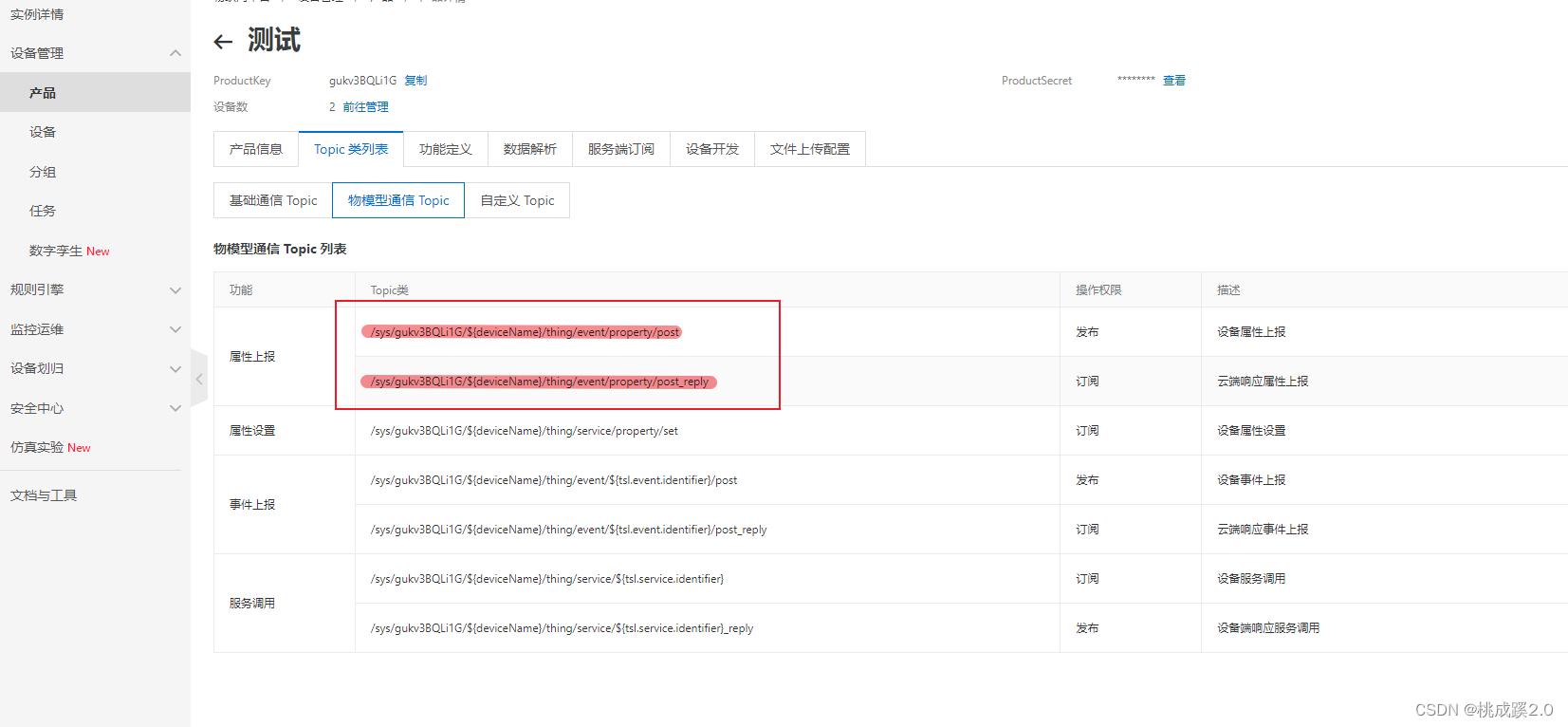This screenshot has width=1568, height=727.
Task: Select 产品 in the sidebar
Action: (95, 93)
